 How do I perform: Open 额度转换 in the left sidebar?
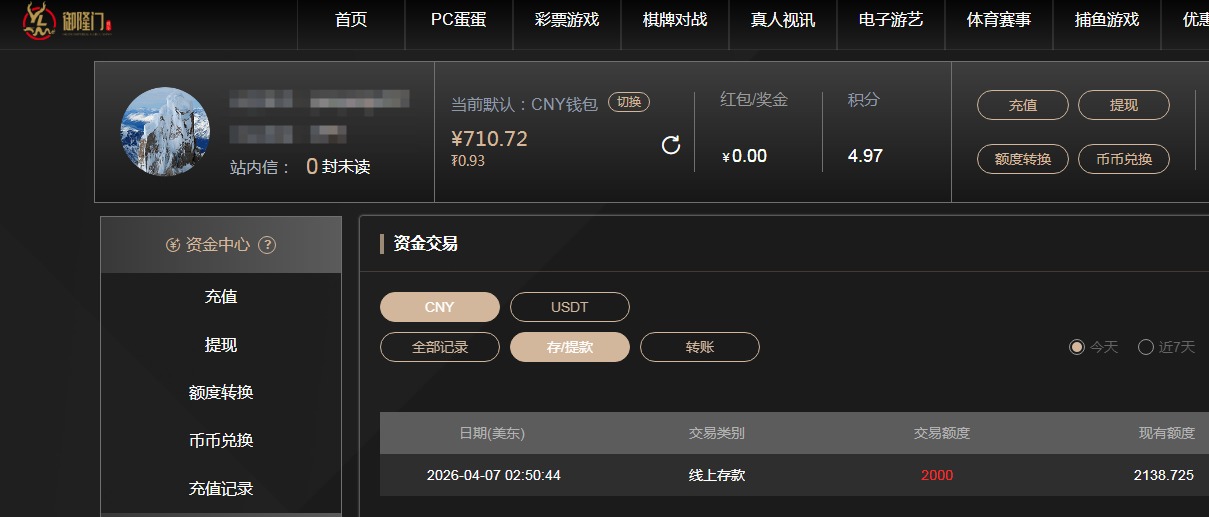pos(221,393)
